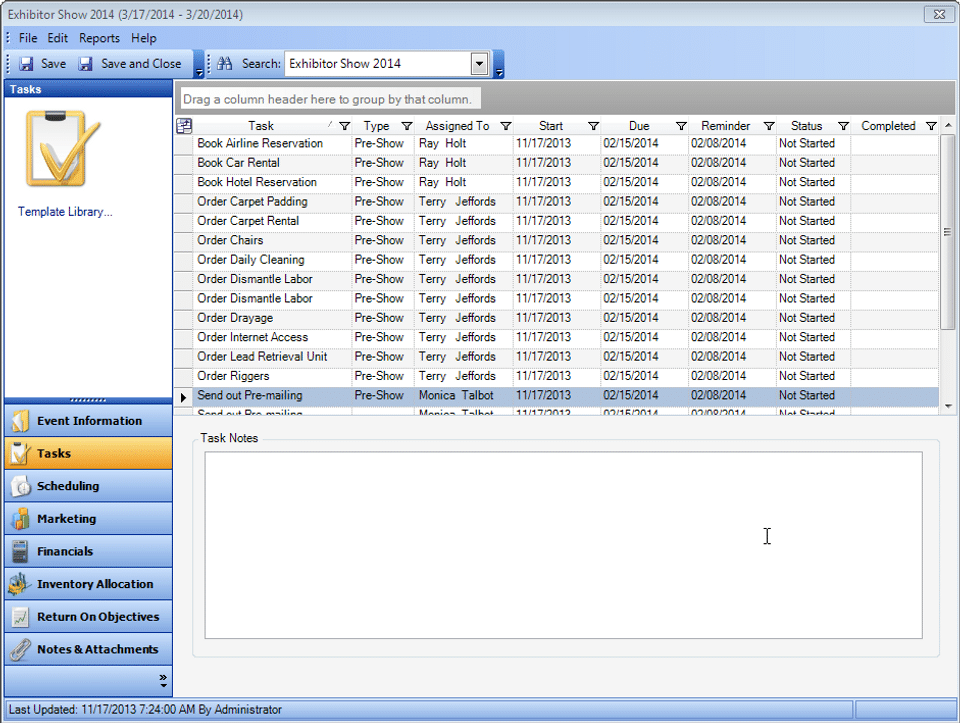
Task: Select the Order Lead Retrieval Unit task
Action: 556,356
